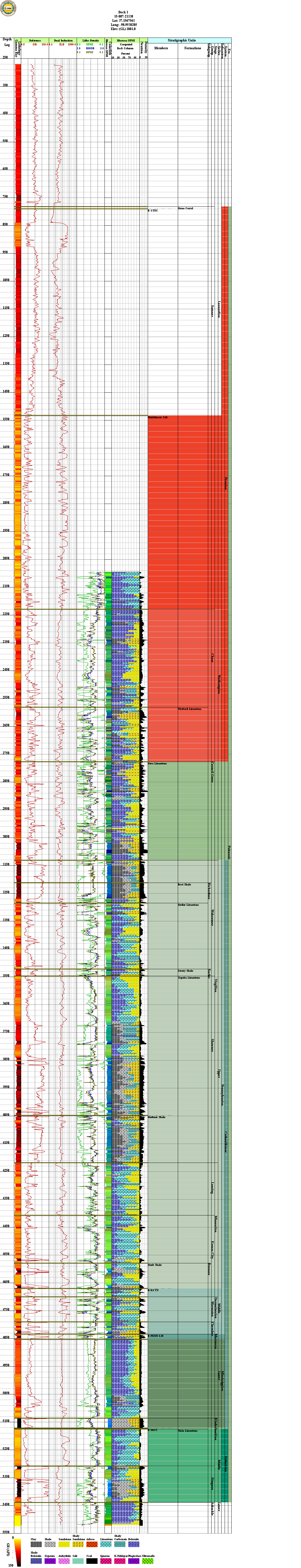The width and height of the screenshot is (301, 1568).
Task: Click the Gypsum legend swatch
Action: point(50,1561)
